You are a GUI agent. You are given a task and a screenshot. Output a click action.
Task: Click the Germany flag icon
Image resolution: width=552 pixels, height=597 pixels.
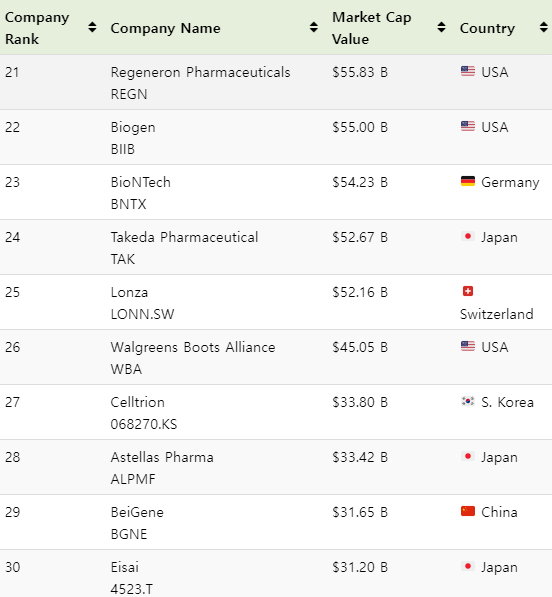pos(467,181)
